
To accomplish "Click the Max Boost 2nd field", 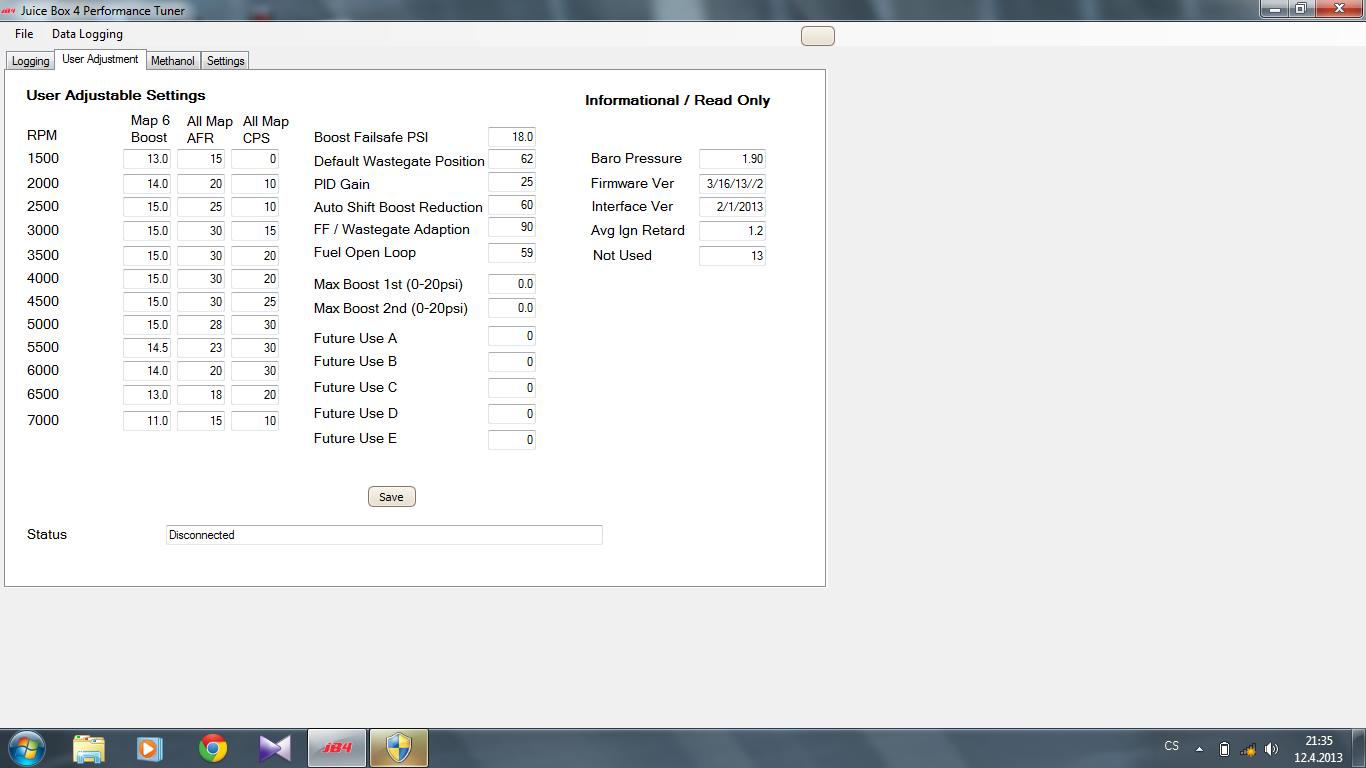I will point(512,308).
